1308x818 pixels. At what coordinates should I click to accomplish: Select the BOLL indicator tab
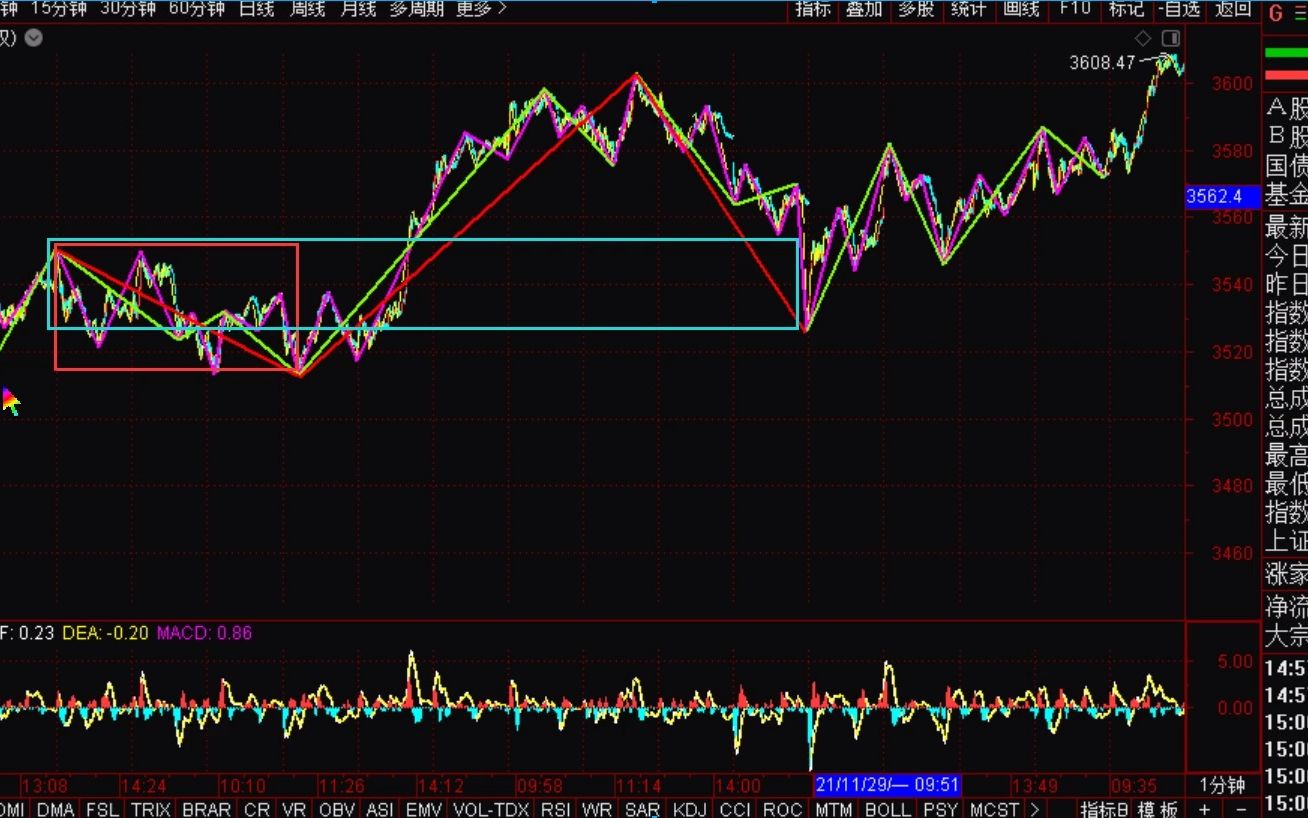(888, 809)
